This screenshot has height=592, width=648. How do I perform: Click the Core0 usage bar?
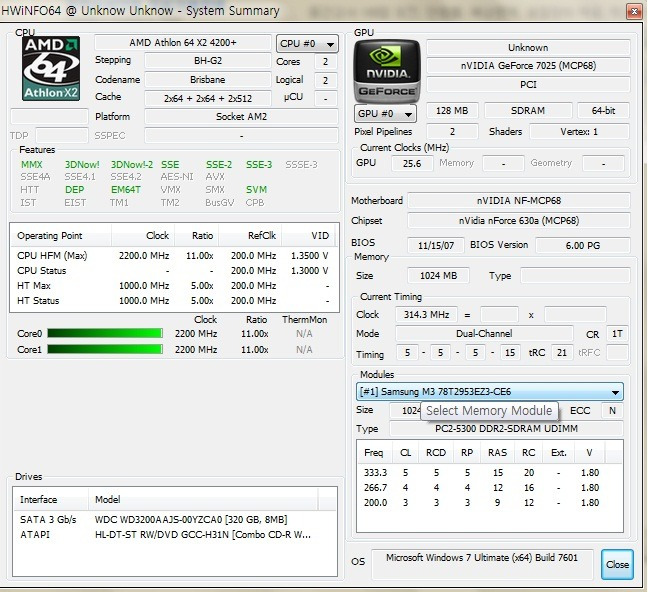click(105, 333)
